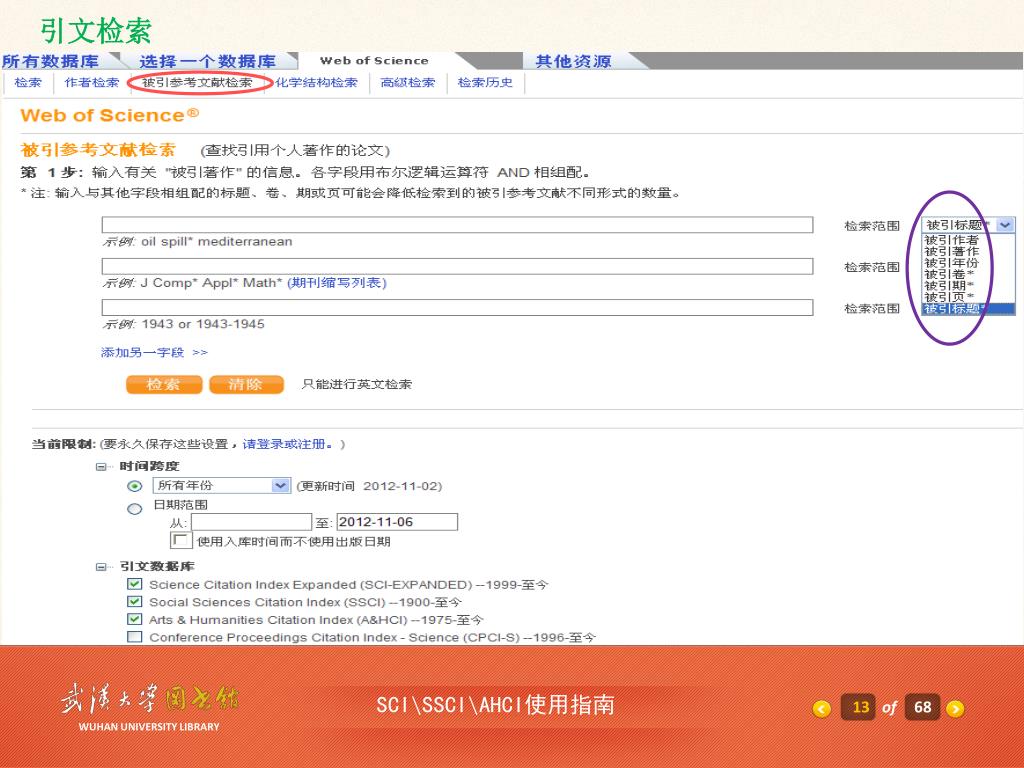The image size is (1024, 768).
Task: Go to next slide arrow
Action: click(x=955, y=709)
